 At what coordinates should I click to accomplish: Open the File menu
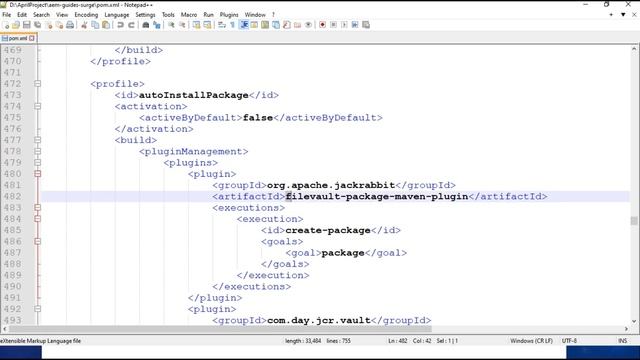point(7,15)
